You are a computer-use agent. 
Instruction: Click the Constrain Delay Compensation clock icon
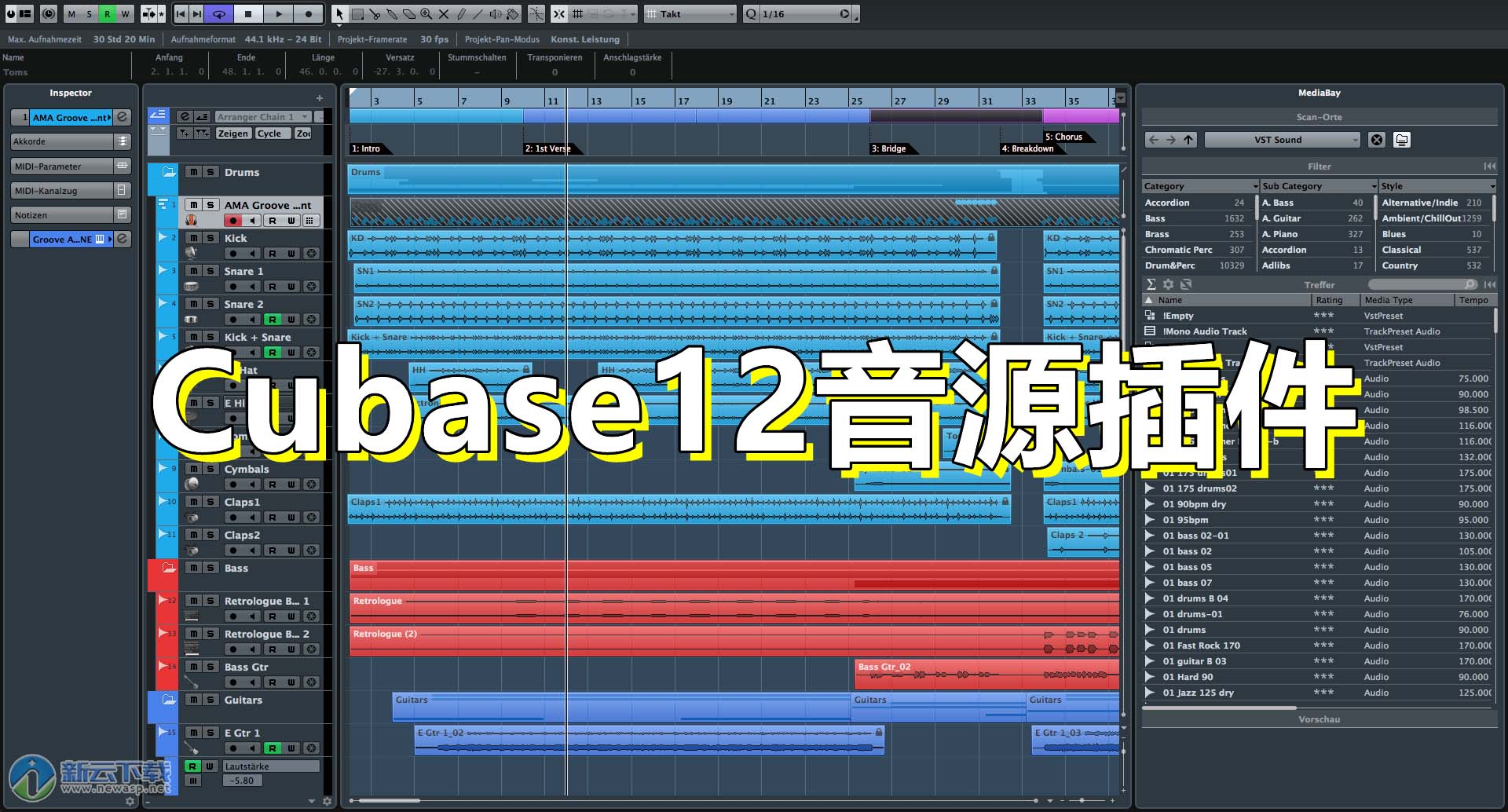pos(49,14)
